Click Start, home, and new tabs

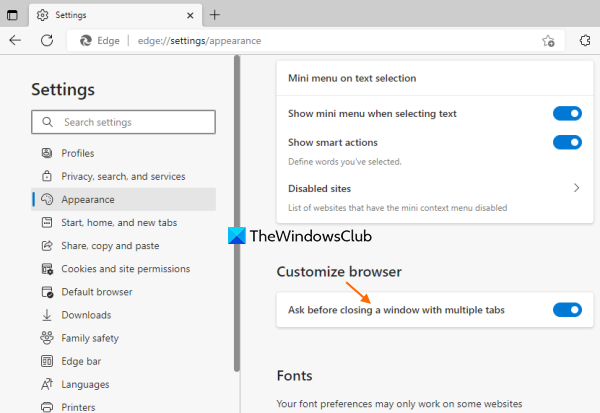[x=119, y=222]
